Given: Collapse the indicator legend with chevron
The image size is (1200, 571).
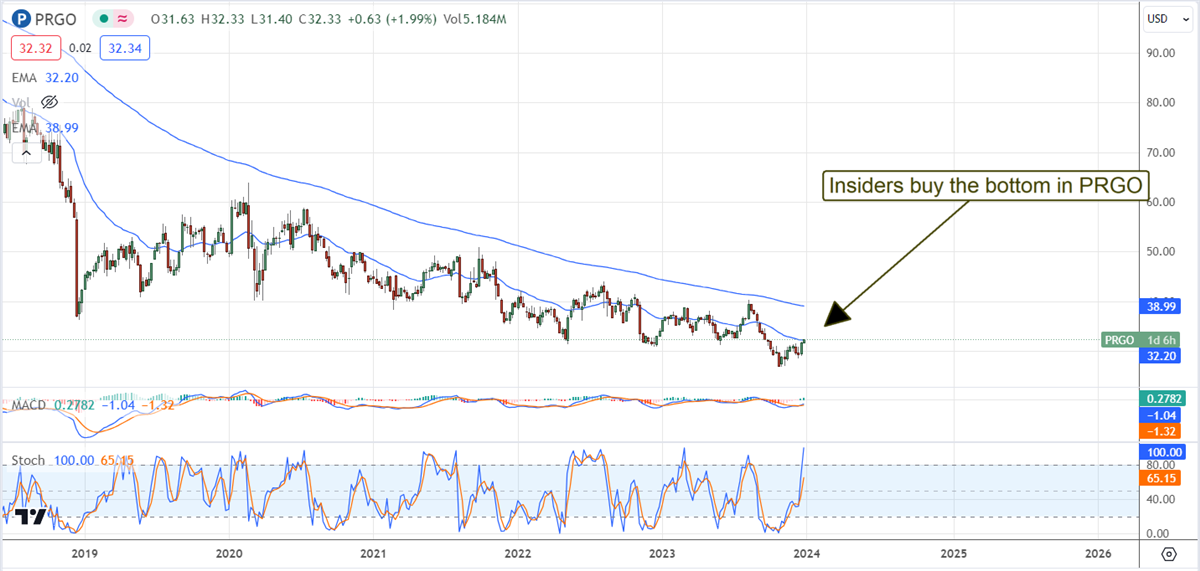Looking at the screenshot, I should (x=25, y=152).
